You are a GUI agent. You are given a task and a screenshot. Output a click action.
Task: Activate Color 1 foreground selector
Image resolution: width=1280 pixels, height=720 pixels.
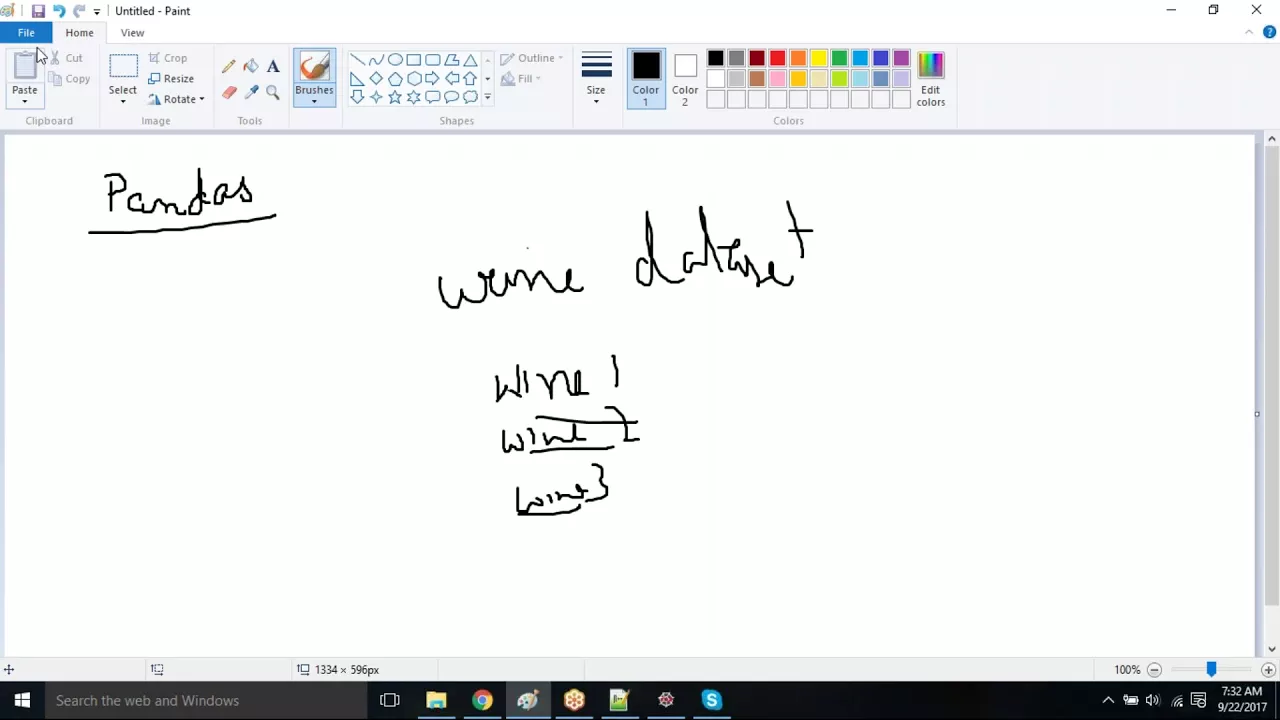tap(646, 79)
